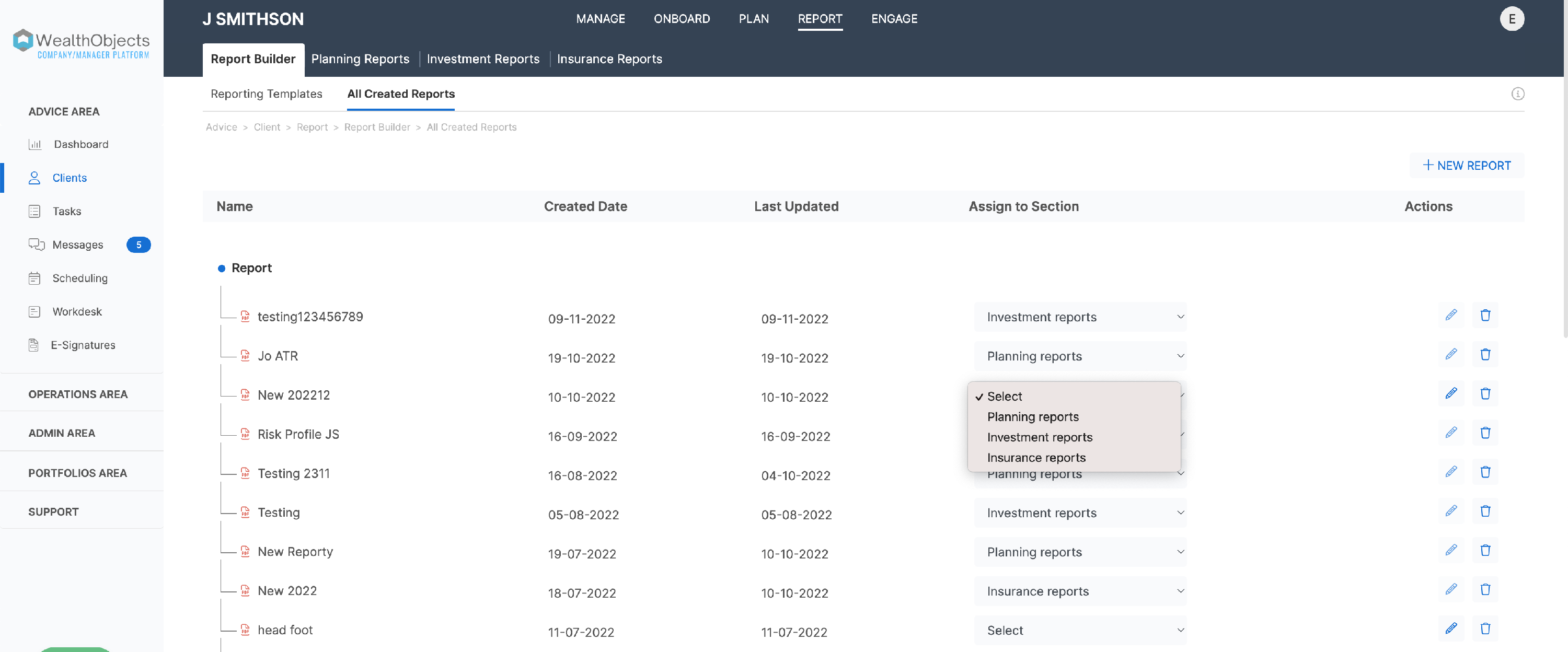Delete the testing123456789 report
Screen dimensions: 1568x652
(1485, 315)
